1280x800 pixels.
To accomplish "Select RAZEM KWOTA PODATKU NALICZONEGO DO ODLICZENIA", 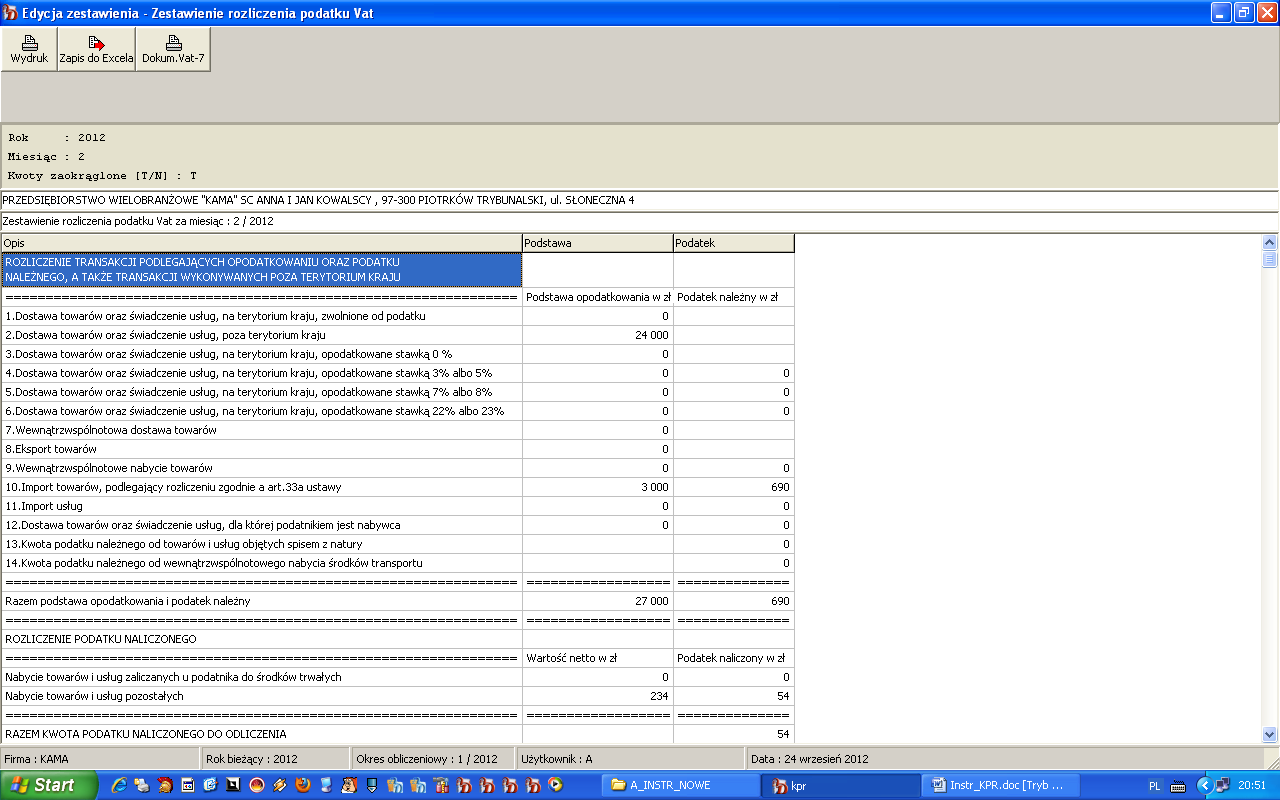I will pyautogui.click(x=261, y=734).
